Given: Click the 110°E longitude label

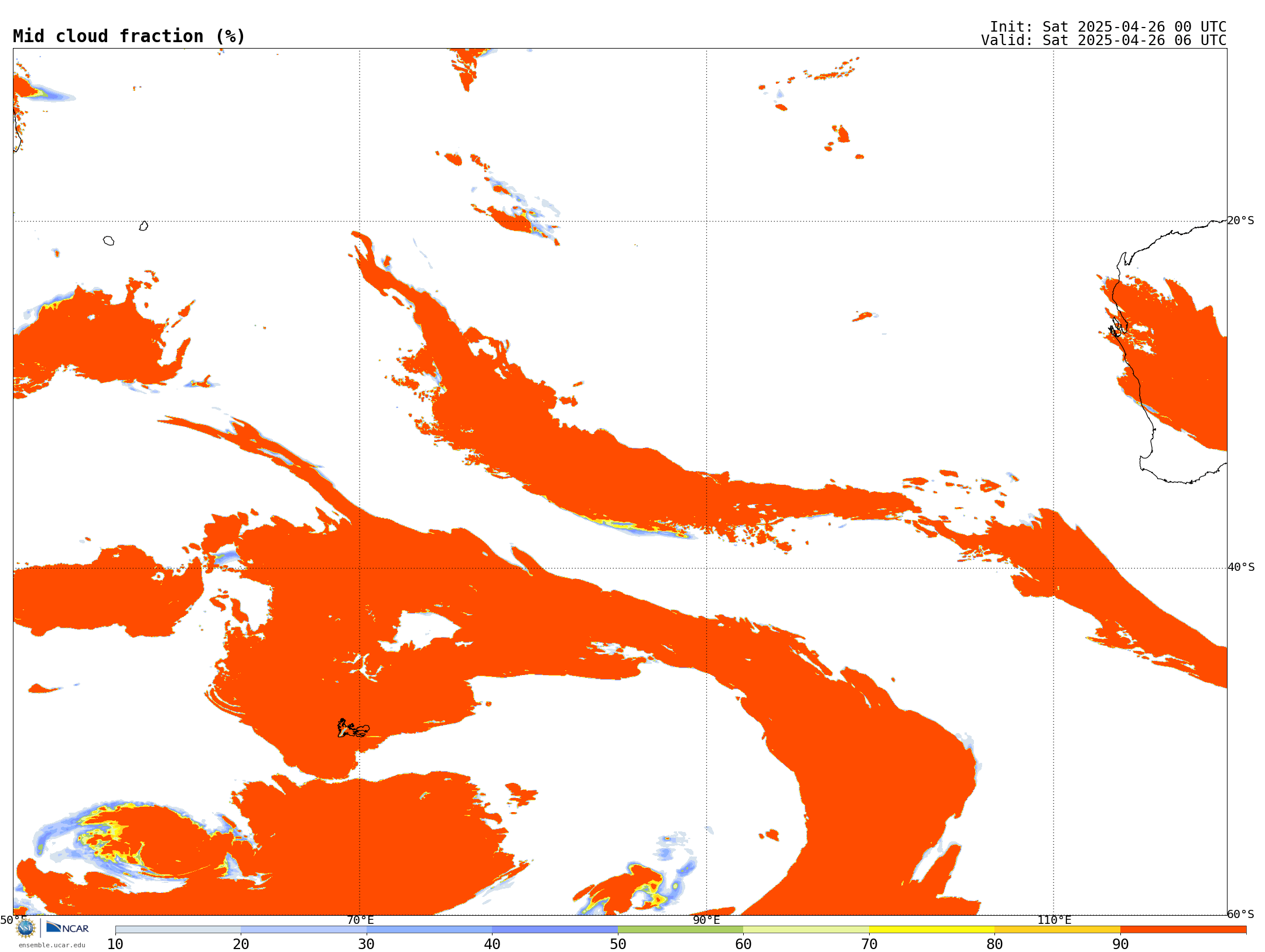Looking at the screenshot, I should (x=1054, y=920).
